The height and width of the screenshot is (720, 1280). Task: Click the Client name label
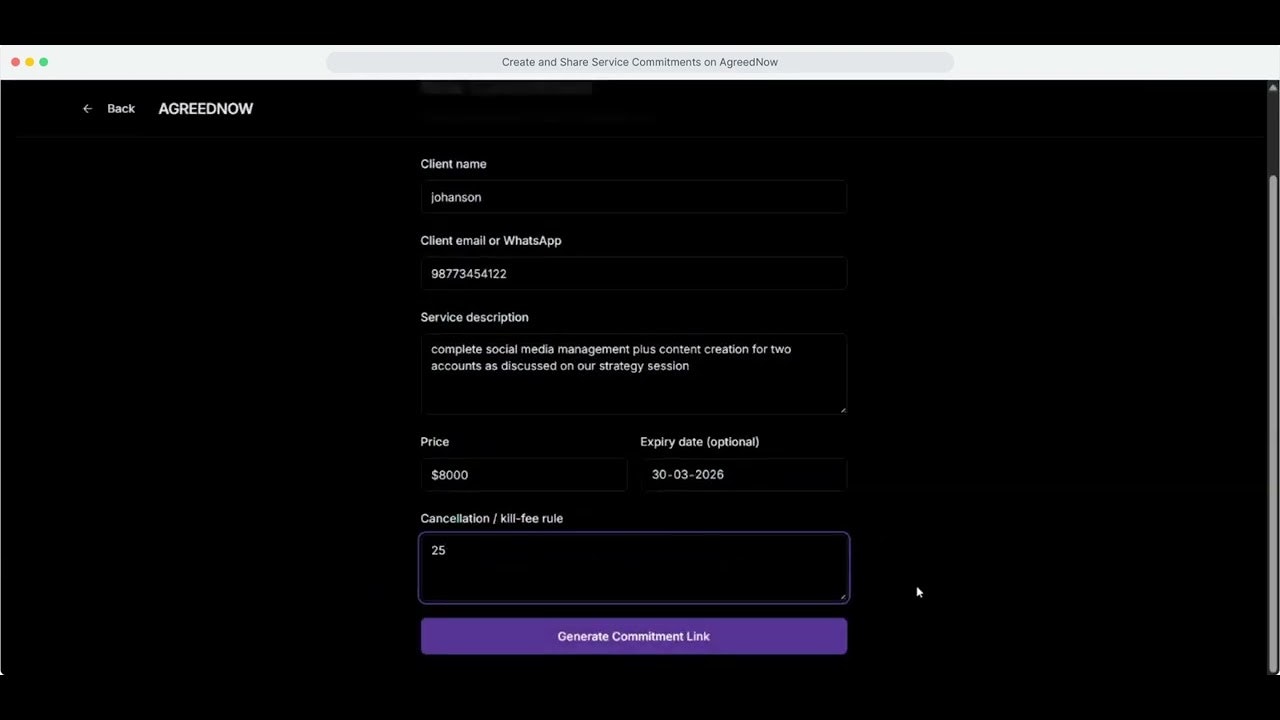coord(453,164)
